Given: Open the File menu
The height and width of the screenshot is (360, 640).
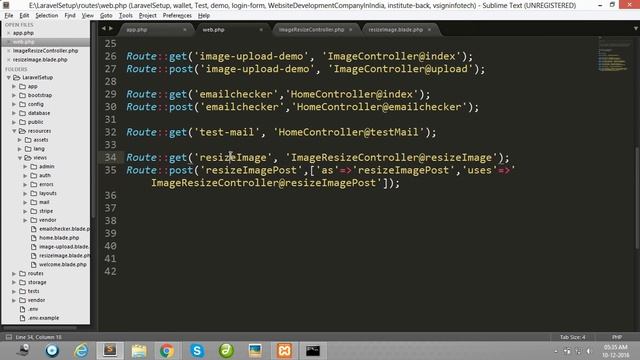Looking at the screenshot, I should (x=9, y=16).
